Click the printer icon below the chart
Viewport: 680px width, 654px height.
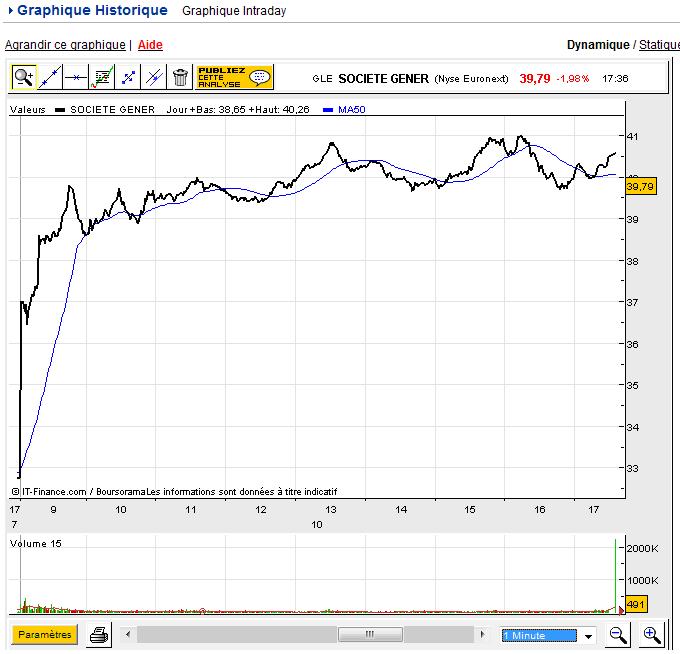point(99,635)
